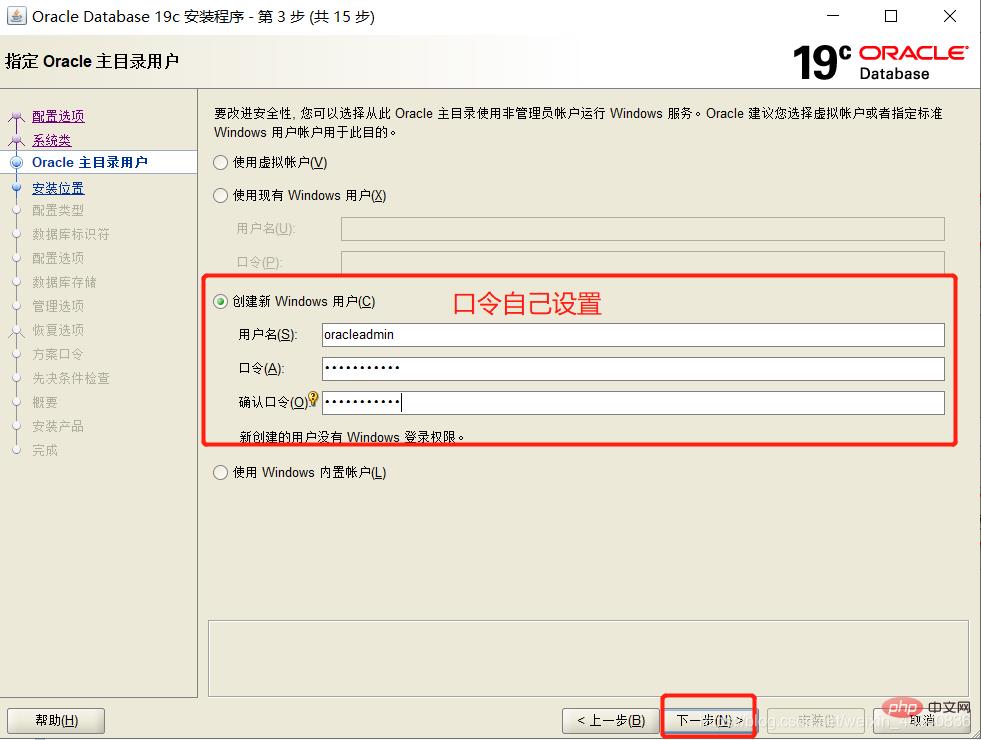Open the 配置选项 step link
Viewport: 981px width, 740px height.
[x=58, y=116]
